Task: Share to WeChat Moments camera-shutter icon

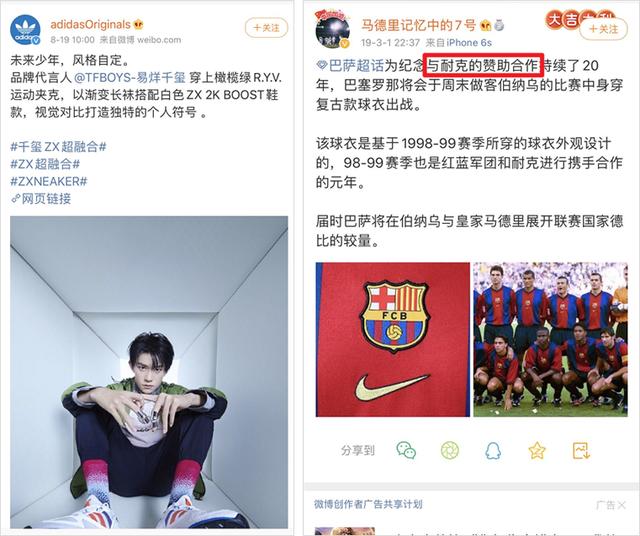Action: (450, 450)
